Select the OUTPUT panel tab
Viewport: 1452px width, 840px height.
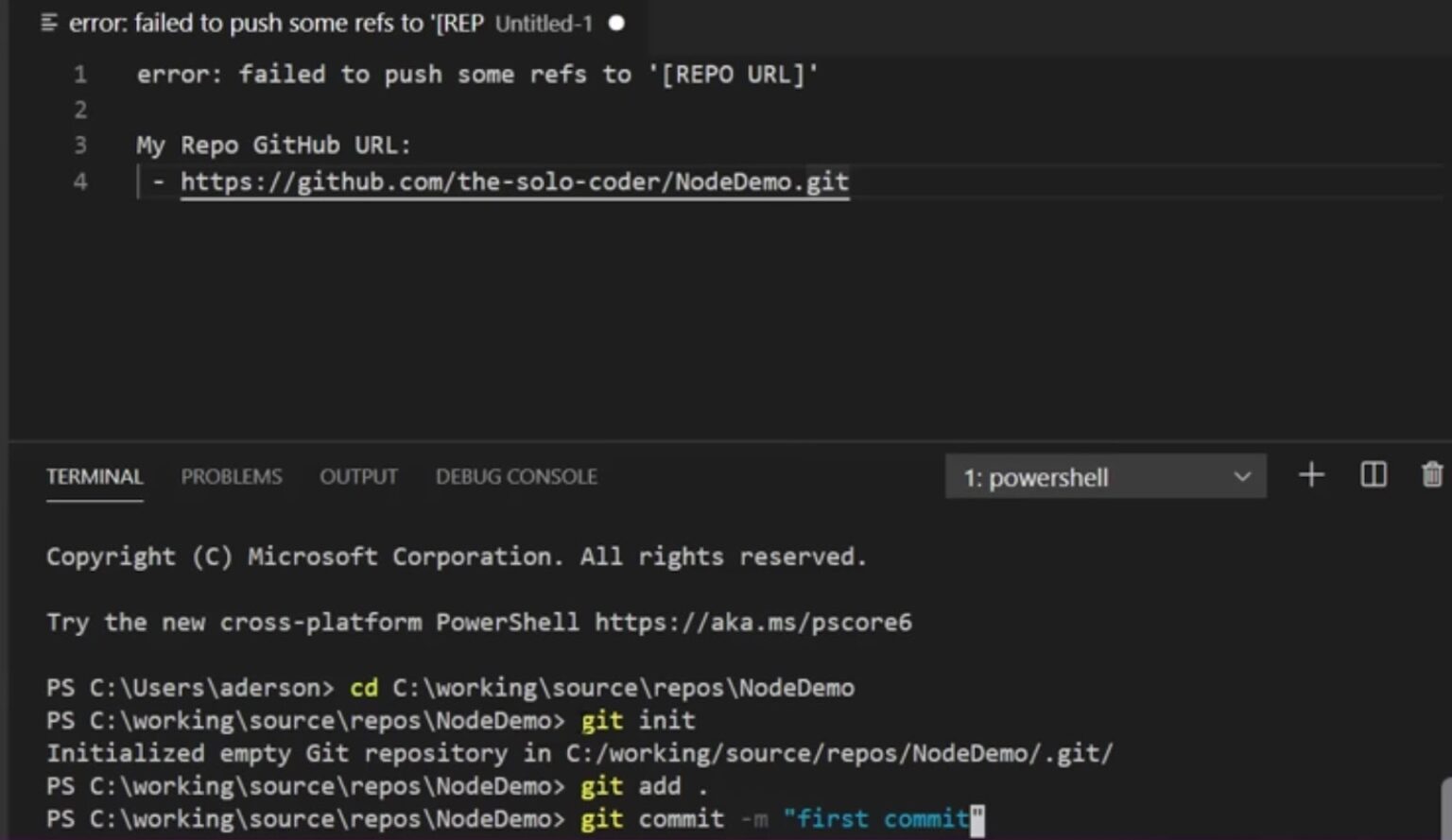click(x=358, y=476)
